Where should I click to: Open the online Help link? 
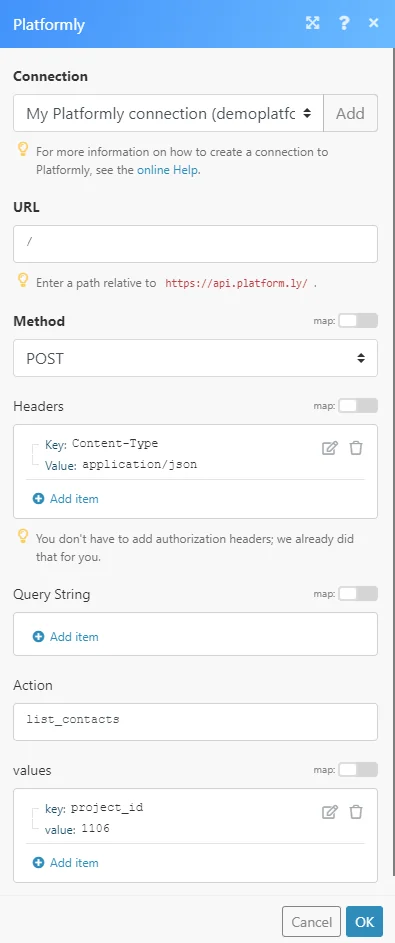(x=168, y=170)
